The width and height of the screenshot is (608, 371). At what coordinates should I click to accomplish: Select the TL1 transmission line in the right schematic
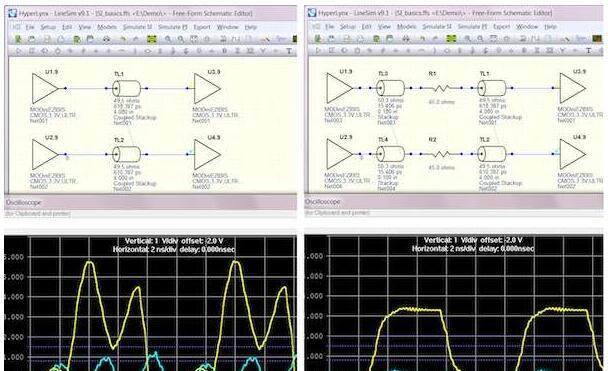point(492,88)
